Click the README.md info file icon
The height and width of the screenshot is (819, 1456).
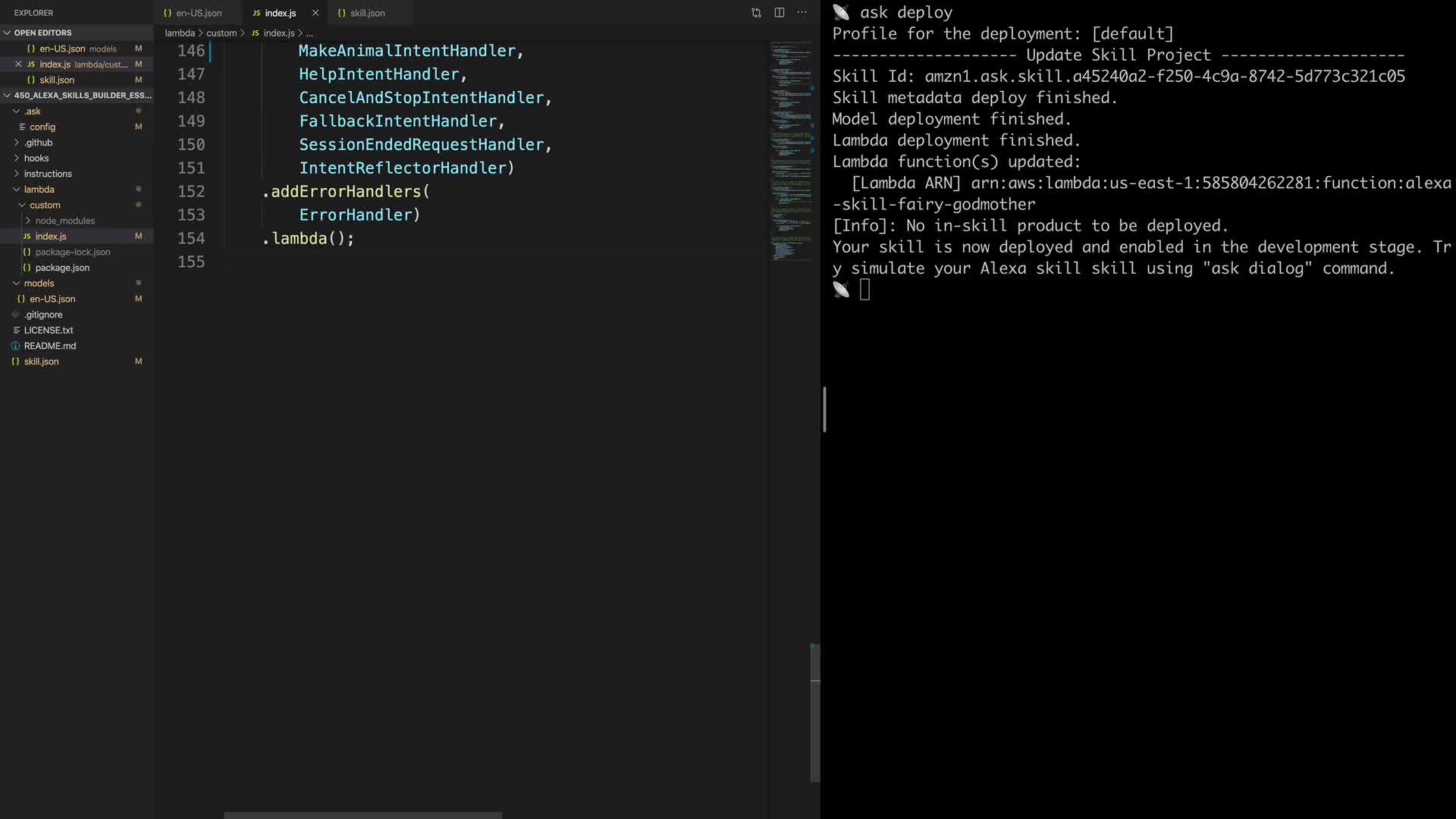click(x=16, y=346)
